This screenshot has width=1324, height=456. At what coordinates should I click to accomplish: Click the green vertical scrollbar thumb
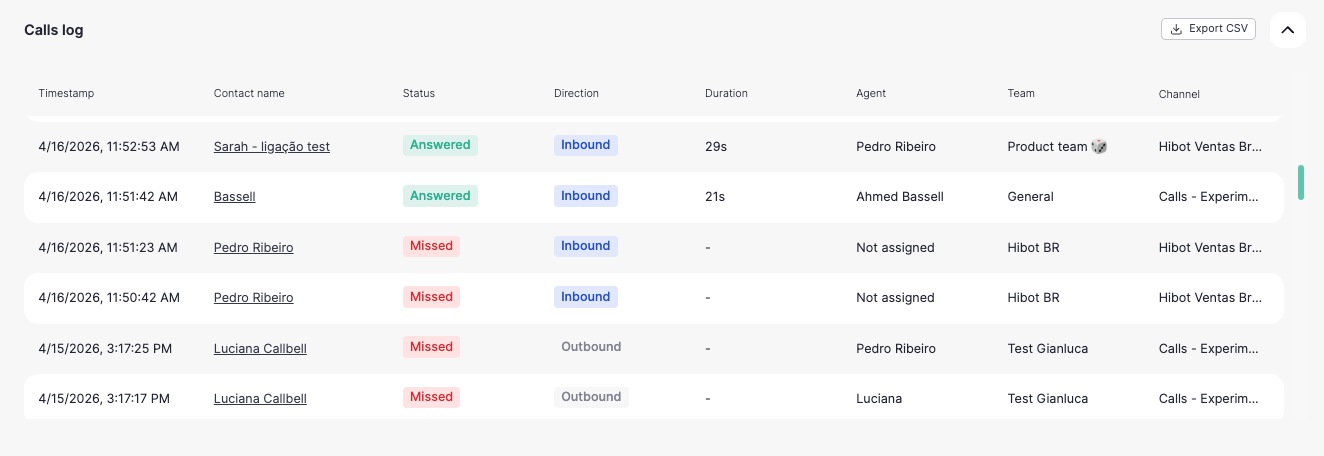1301,182
